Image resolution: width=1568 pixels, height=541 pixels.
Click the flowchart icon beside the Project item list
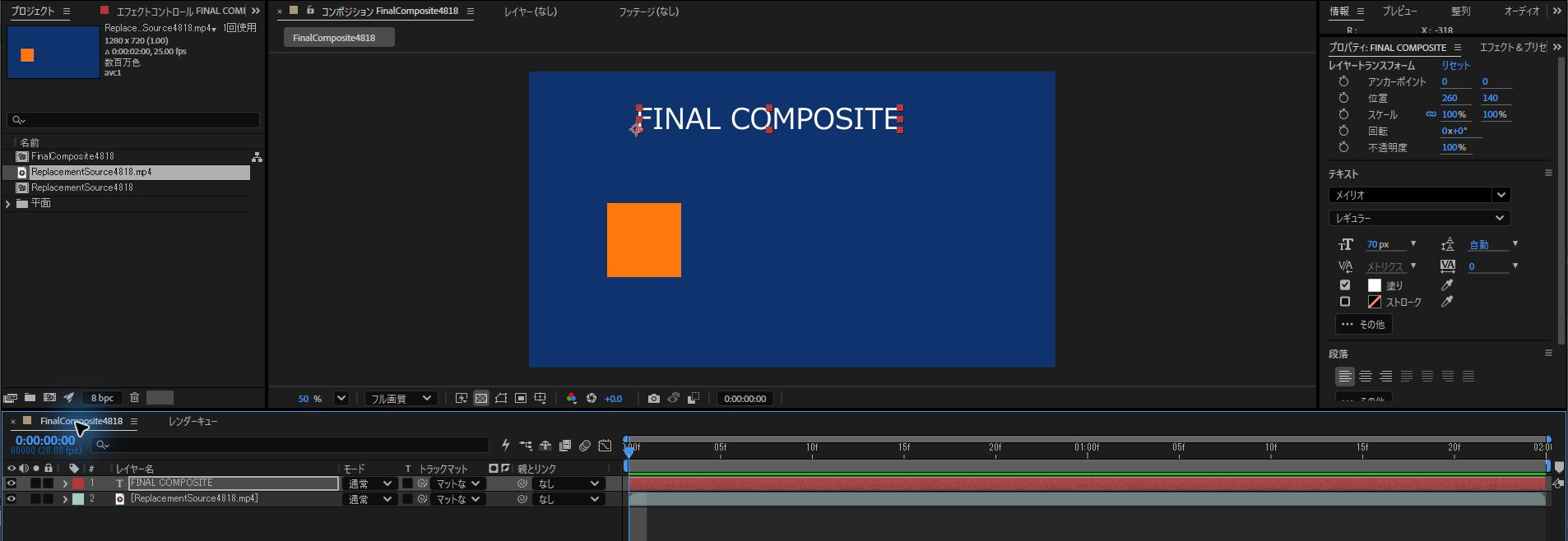pyautogui.click(x=257, y=157)
